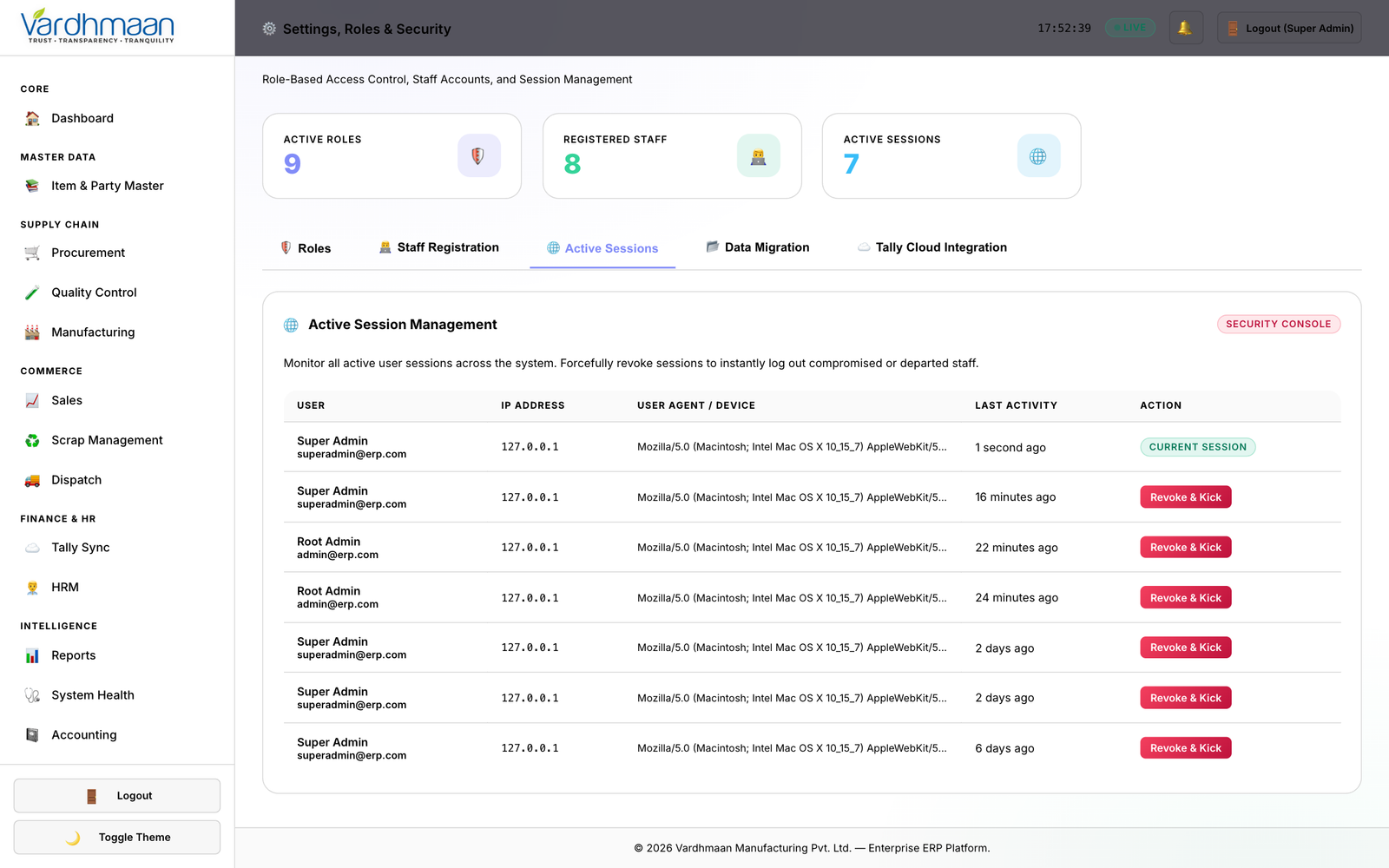Viewport: 1389px width, 868px height.
Task: Click globe icon beside Active Session Management
Action: point(291,325)
